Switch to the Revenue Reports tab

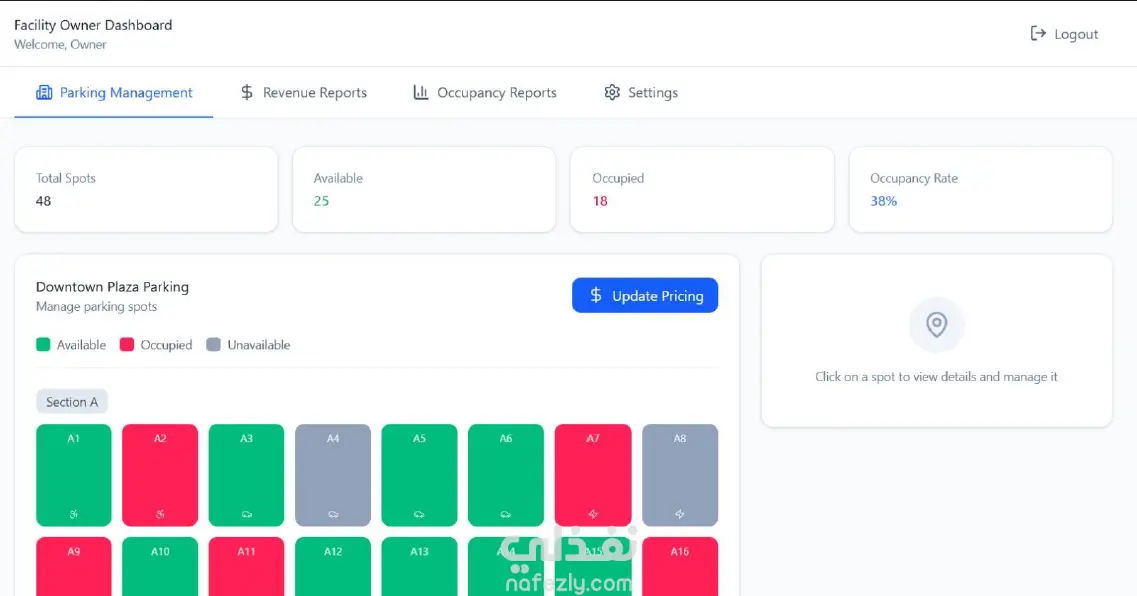pyautogui.click(x=304, y=93)
